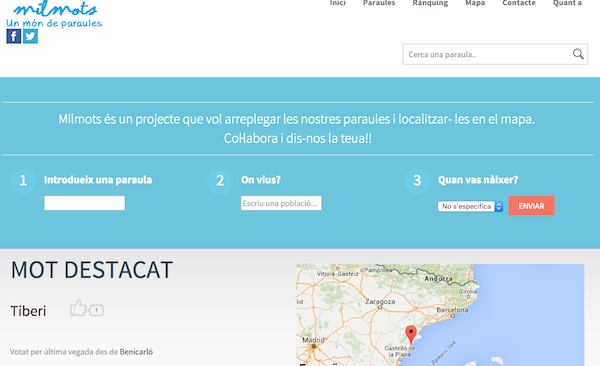Click the search magnifying glass icon
The height and width of the screenshot is (366, 600).
click(578, 54)
